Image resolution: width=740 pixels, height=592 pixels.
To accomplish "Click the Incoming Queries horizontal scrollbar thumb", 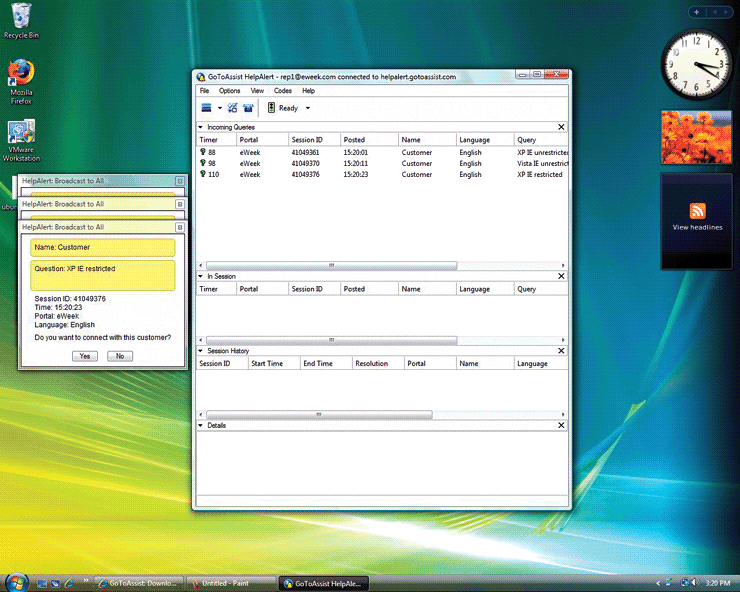I will click(331, 265).
